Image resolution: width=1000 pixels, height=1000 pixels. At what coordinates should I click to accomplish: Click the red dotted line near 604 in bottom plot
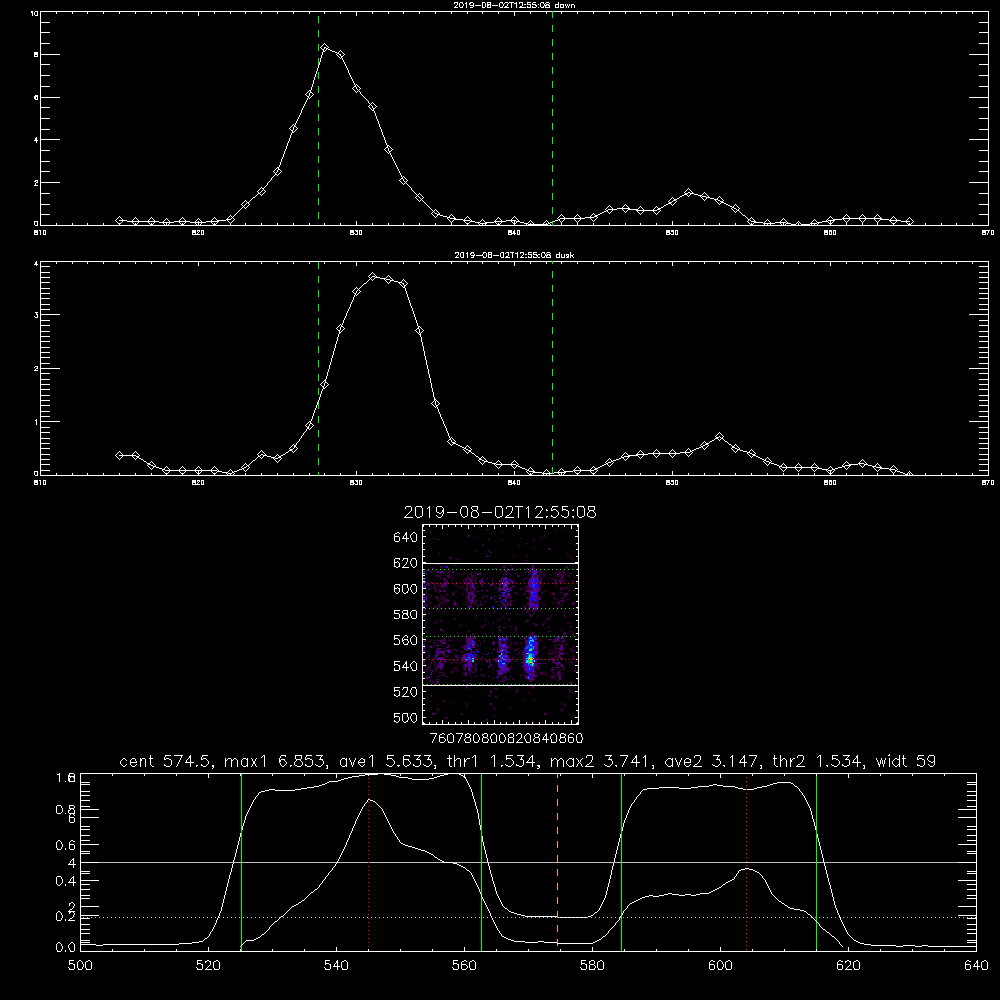click(746, 861)
